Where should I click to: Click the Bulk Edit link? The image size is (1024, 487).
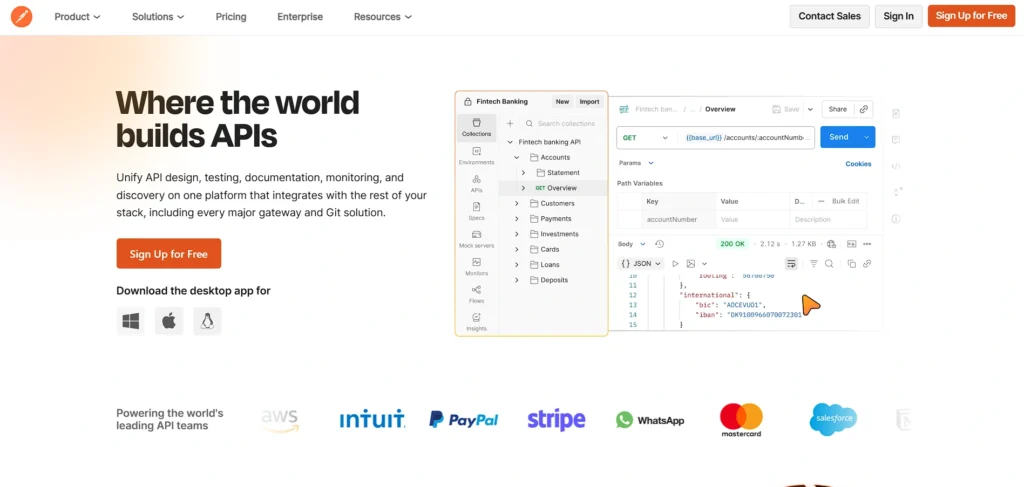pos(846,201)
